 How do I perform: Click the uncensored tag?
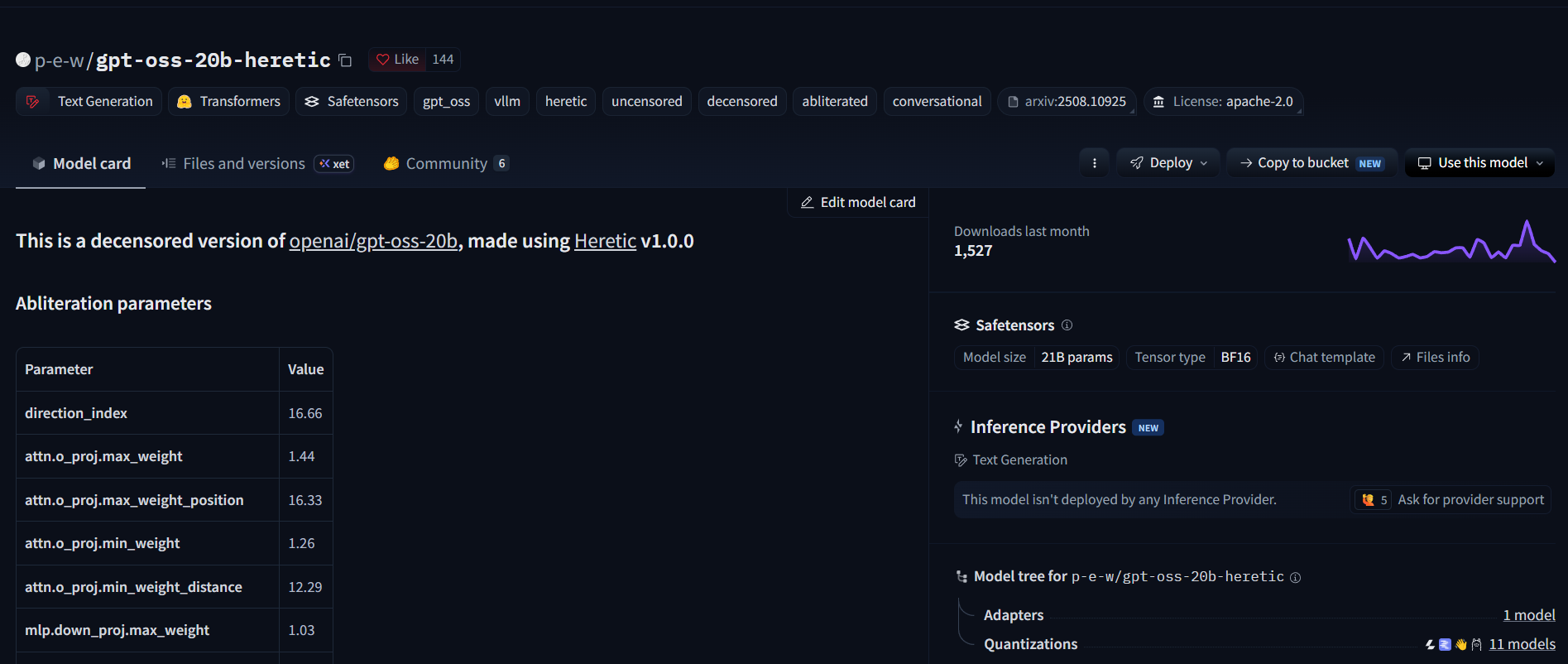[x=647, y=102]
